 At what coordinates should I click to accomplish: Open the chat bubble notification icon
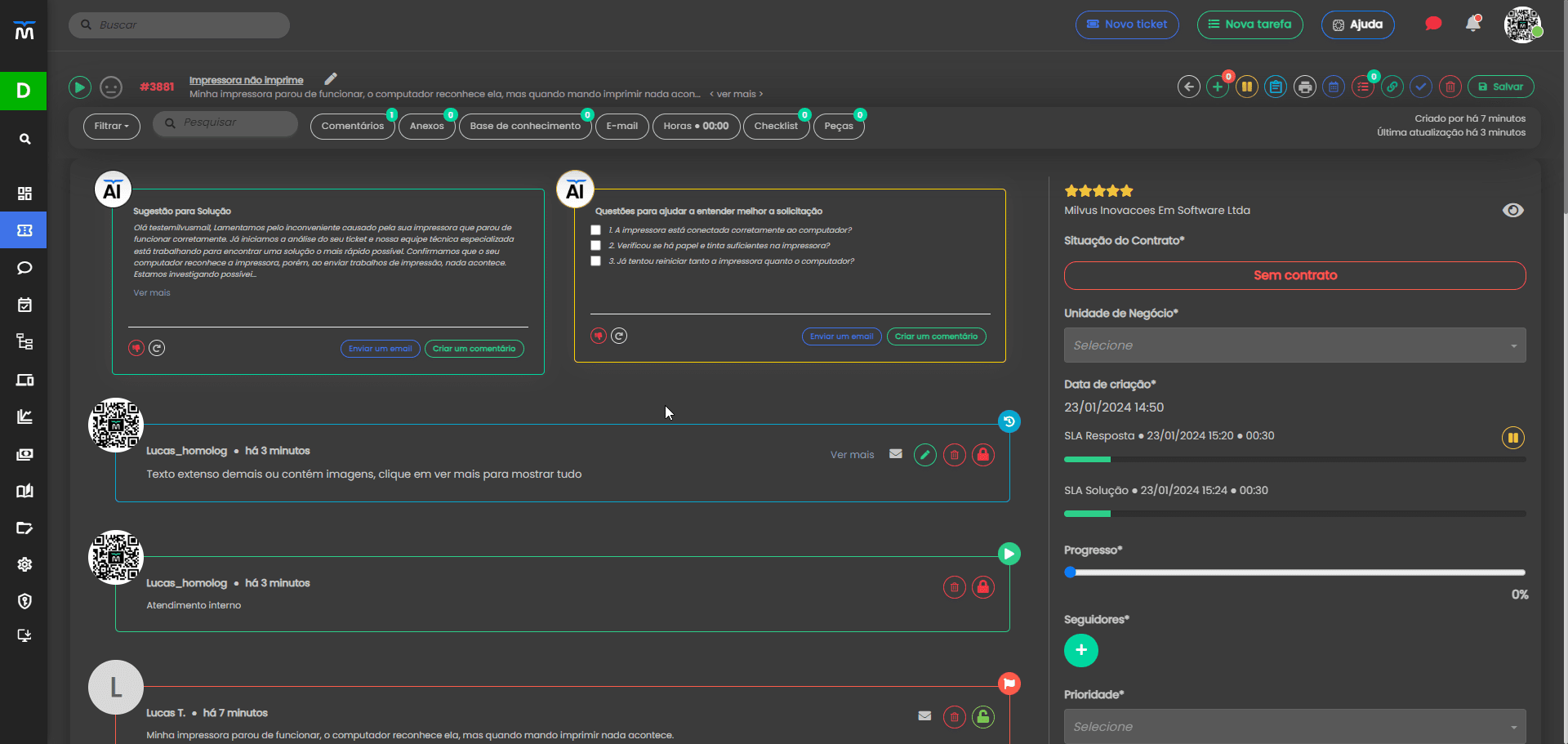(1433, 24)
